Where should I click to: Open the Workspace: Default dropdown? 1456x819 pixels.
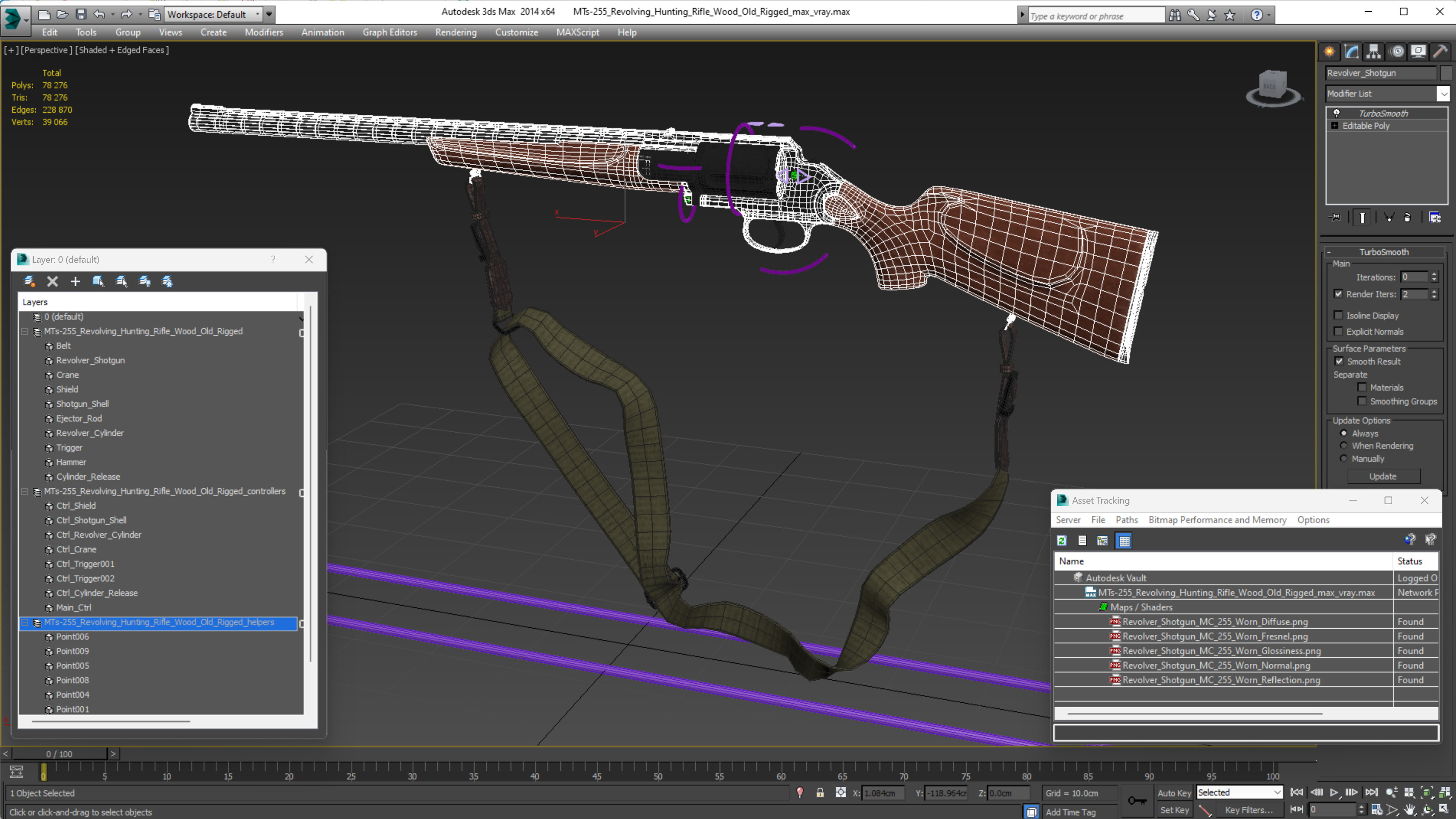pyautogui.click(x=213, y=14)
